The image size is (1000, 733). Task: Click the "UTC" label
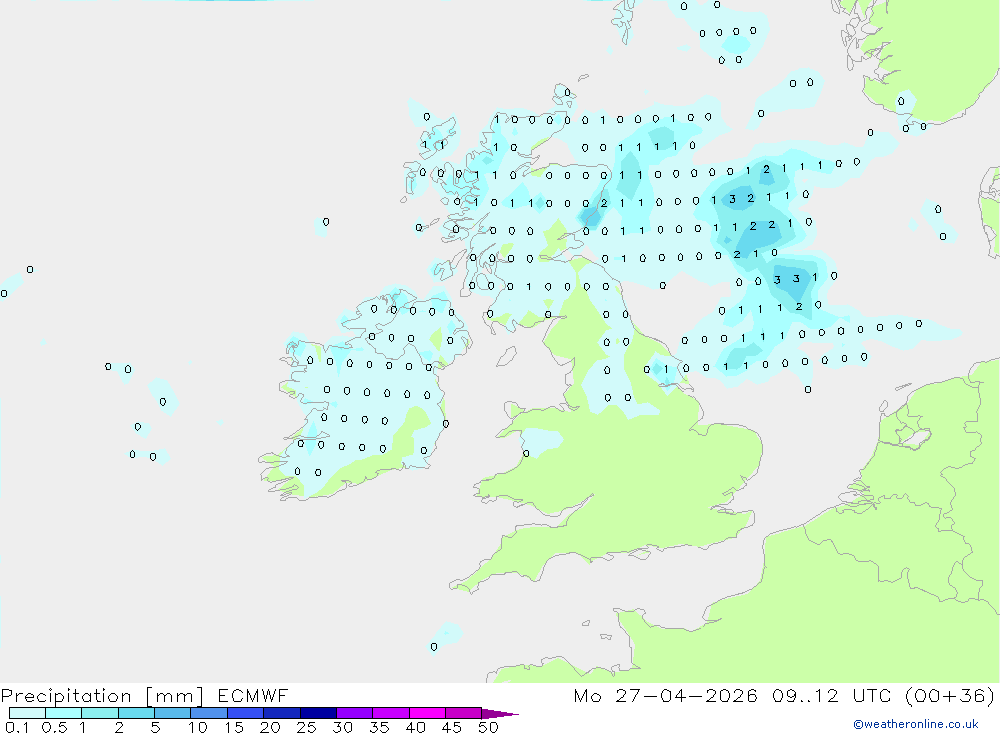point(872,695)
